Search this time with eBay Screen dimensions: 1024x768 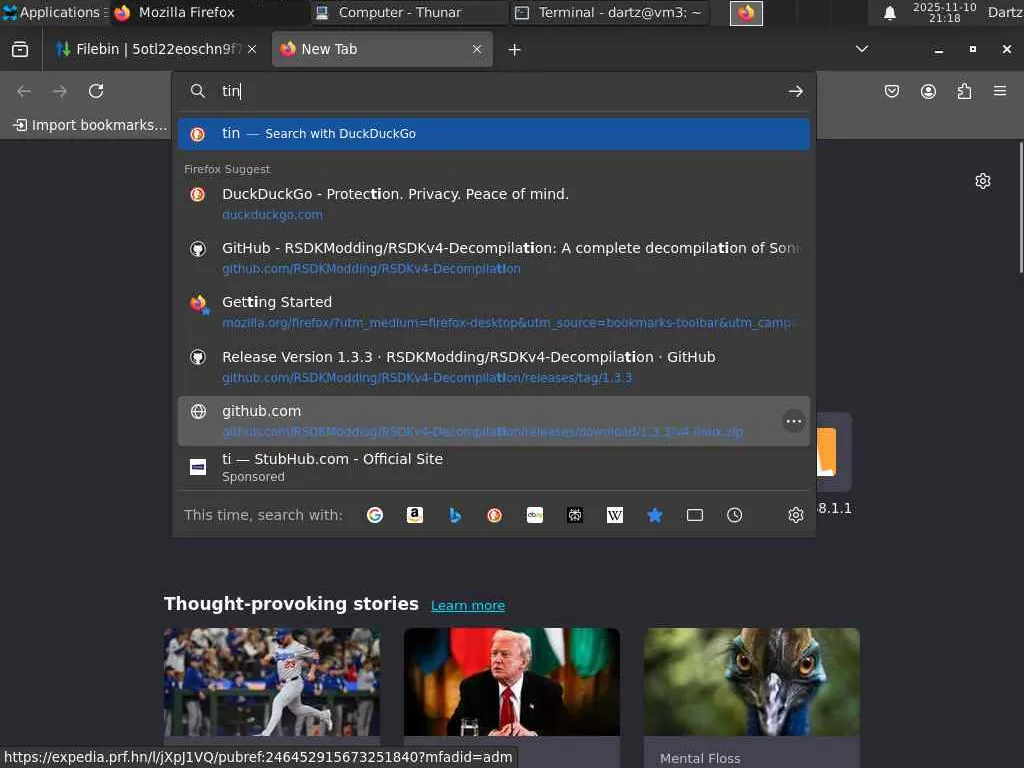535,515
